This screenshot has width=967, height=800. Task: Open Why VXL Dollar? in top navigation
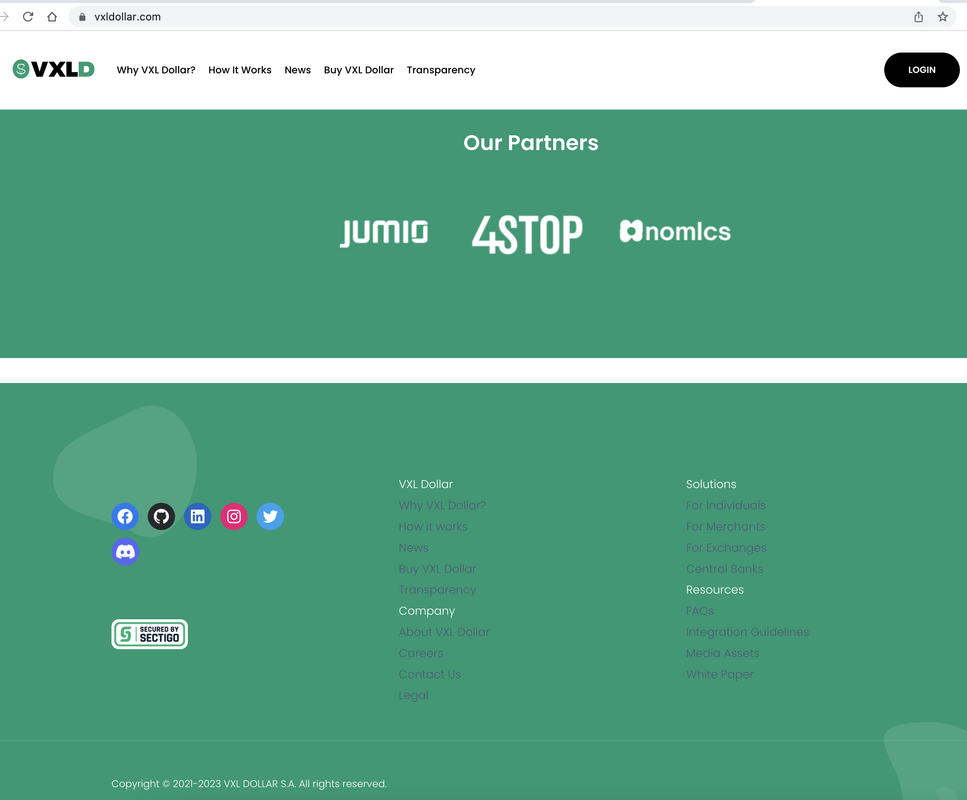tap(156, 70)
